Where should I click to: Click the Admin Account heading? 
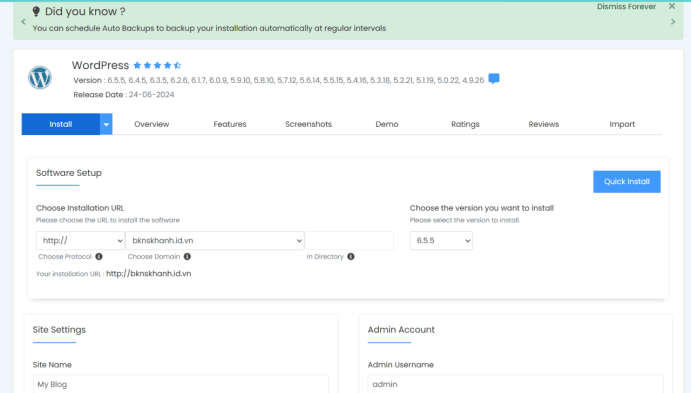[401, 330]
